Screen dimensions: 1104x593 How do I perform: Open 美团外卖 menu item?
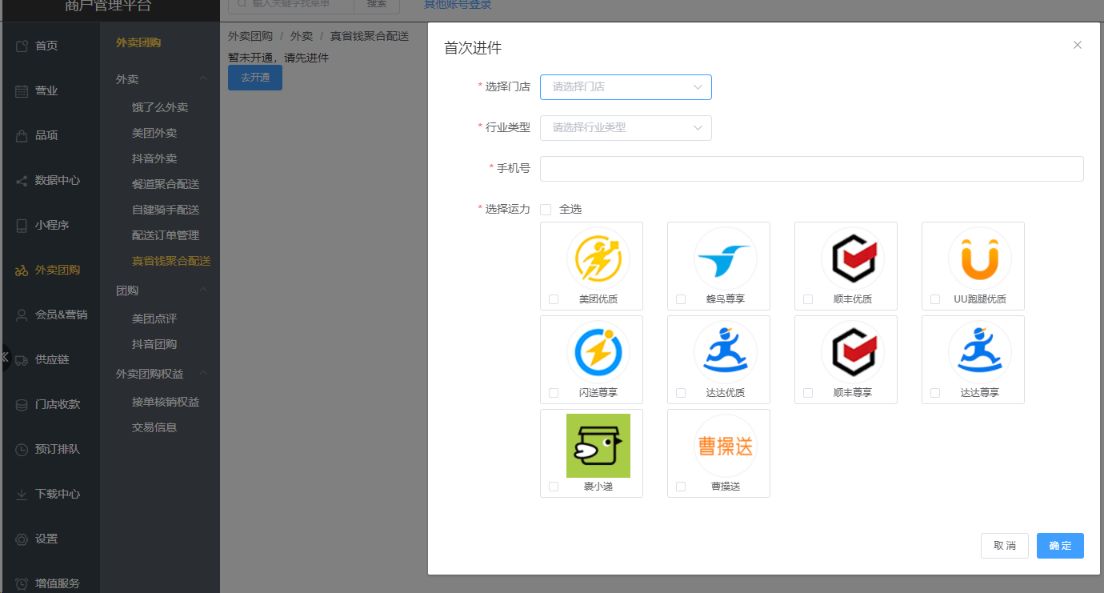[154, 133]
